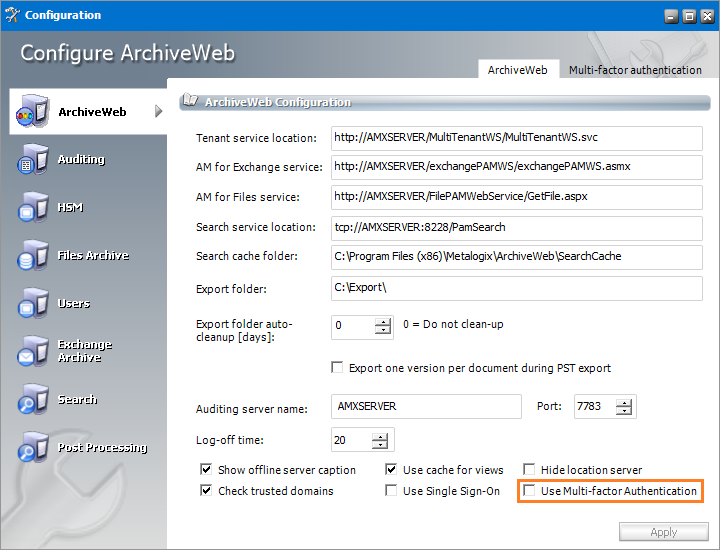Viewport: 720px width, 550px height.
Task: Enable Hide location server
Action: pyautogui.click(x=529, y=469)
